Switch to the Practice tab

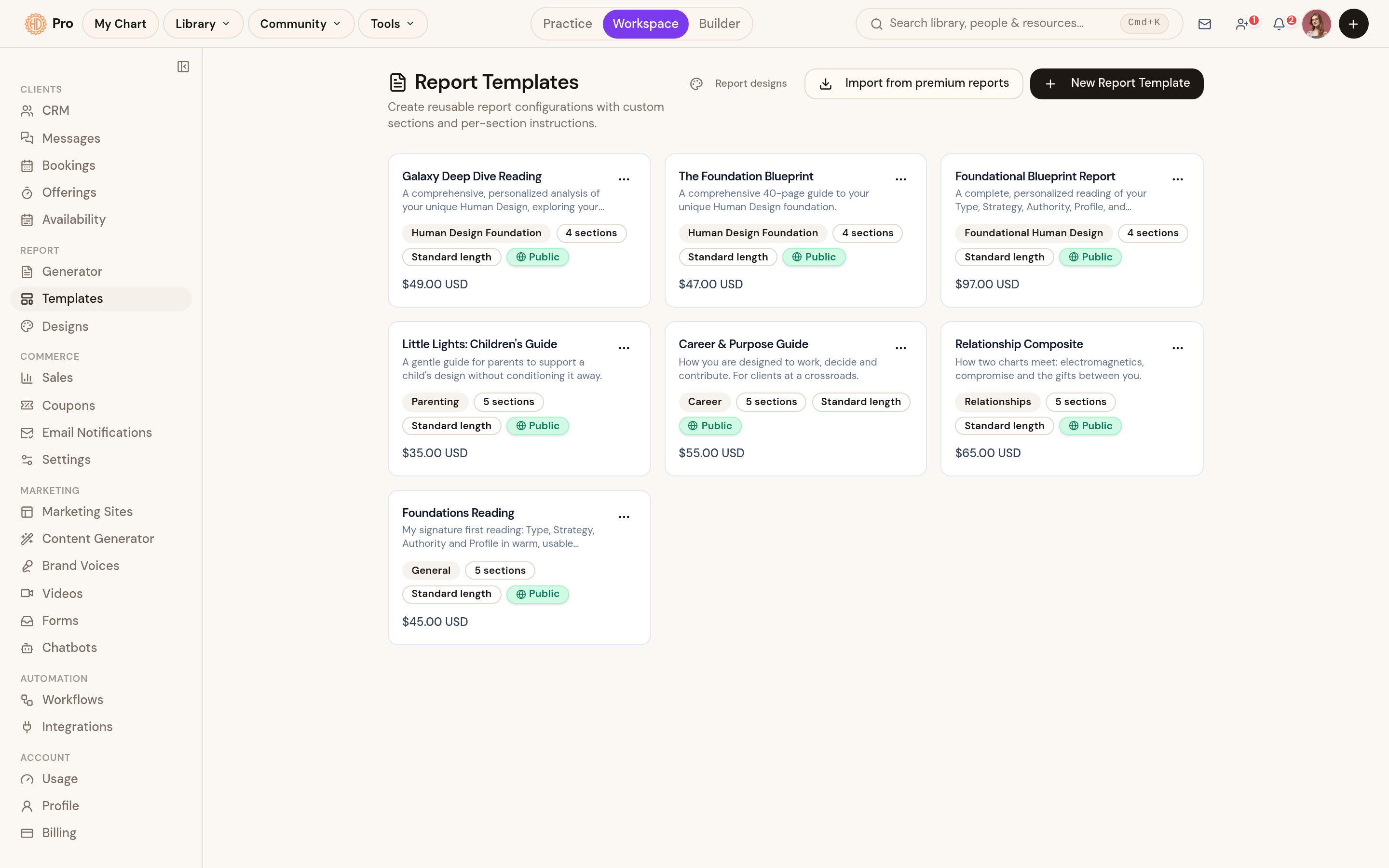click(x=567, y=24)
